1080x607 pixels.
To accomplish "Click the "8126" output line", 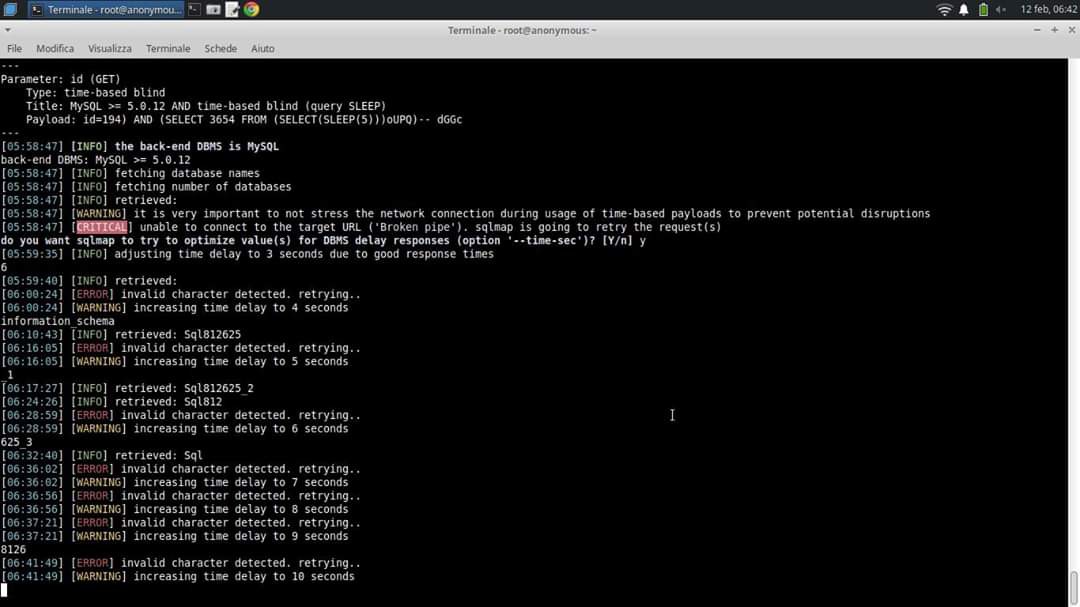I will [13, 550].
